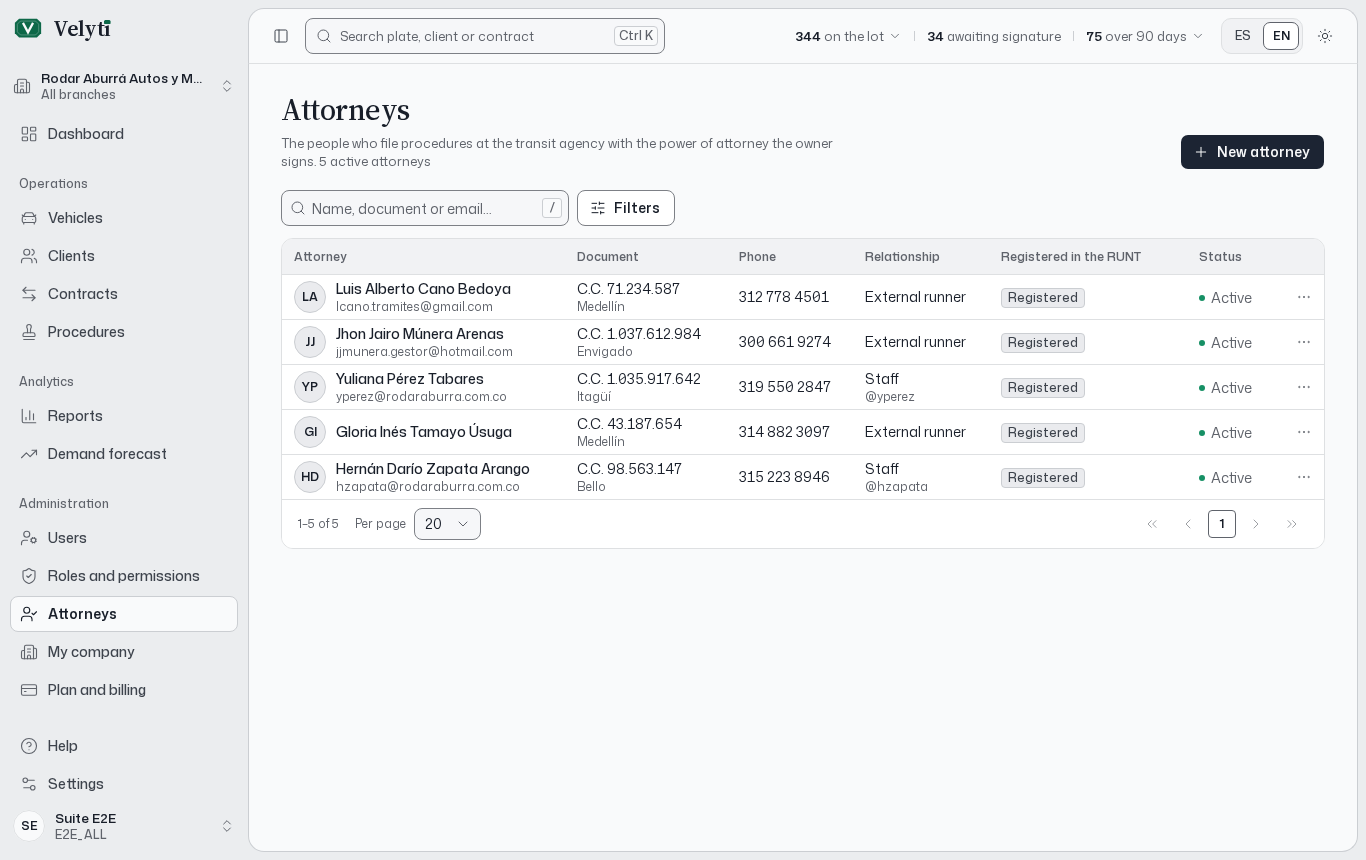The height and width of the screenshot is (860, 1366).
Task: Open Vehicles in the sidebar
Action: tap(124, 218)
